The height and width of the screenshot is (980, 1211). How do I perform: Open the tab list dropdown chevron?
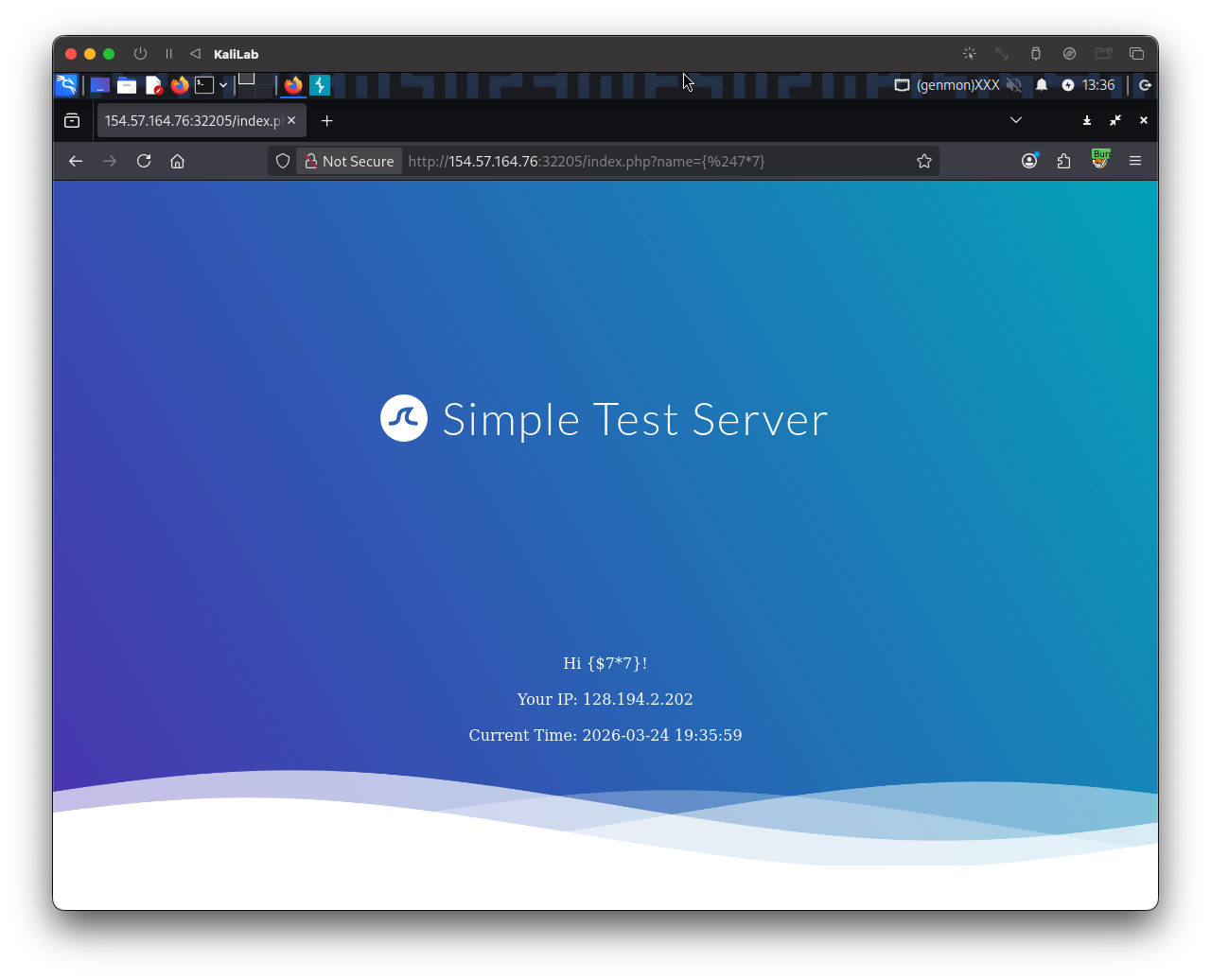[x=1015, y=120]
